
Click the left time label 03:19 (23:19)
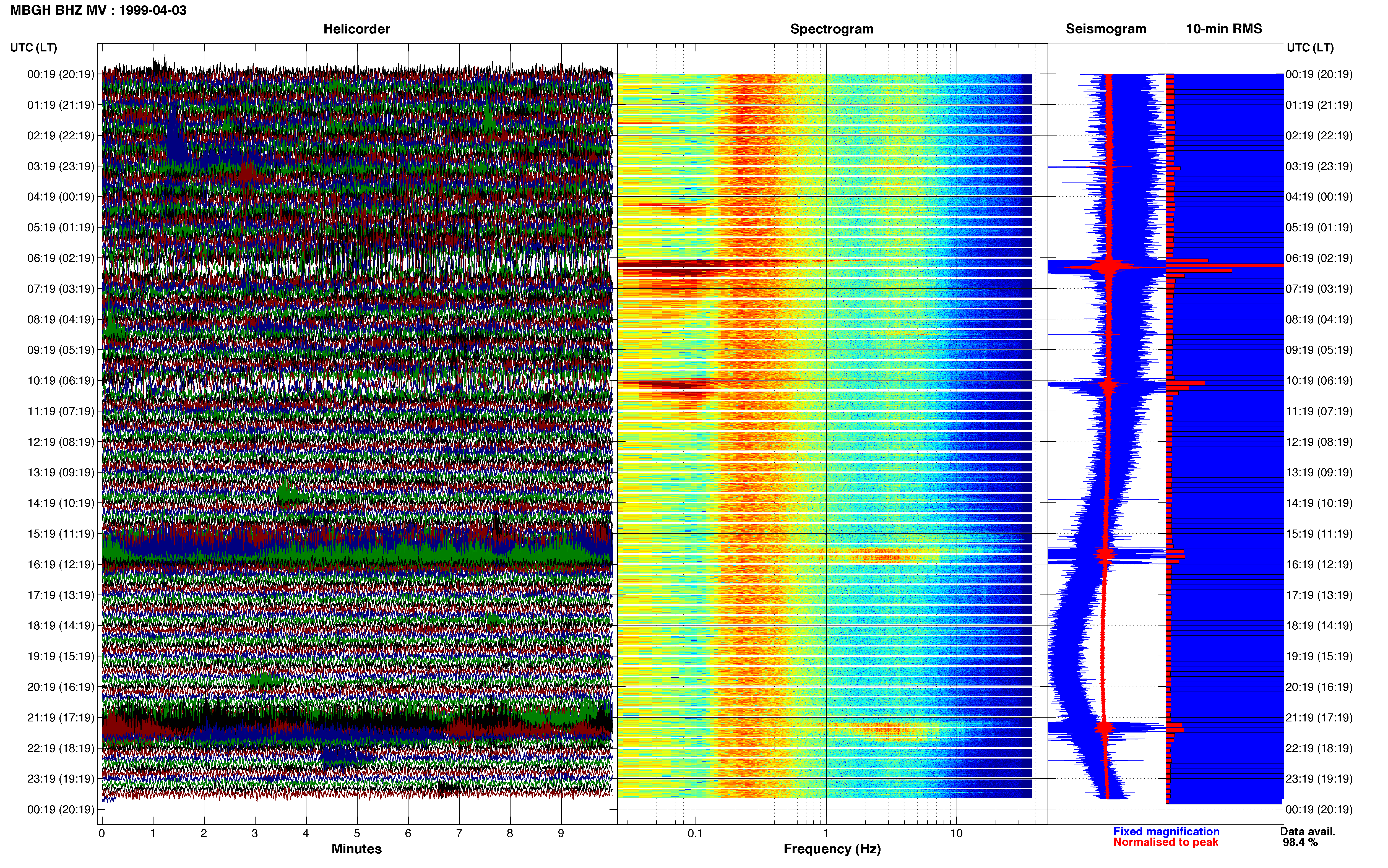pos(61,166)
